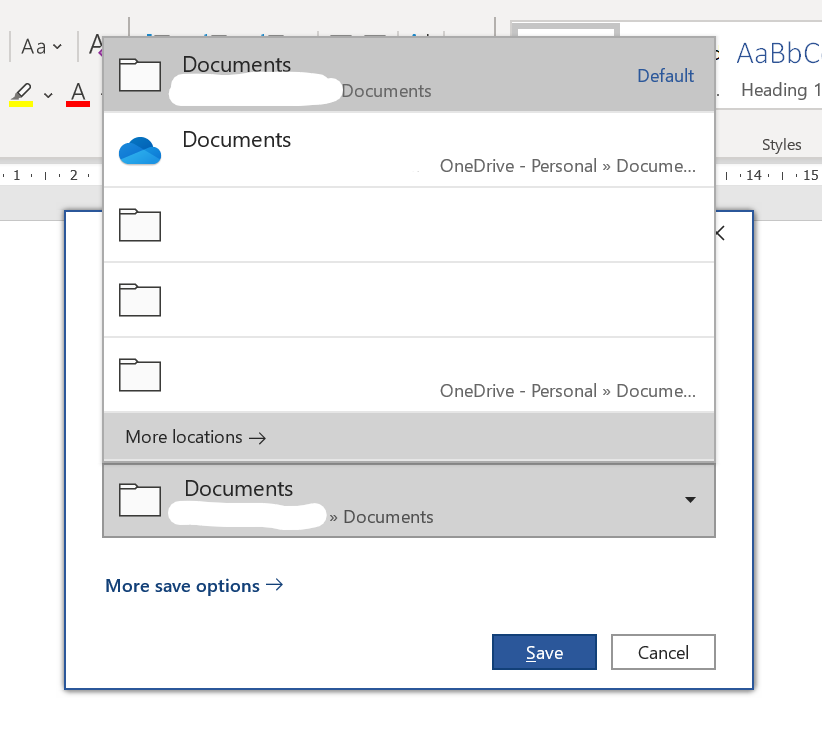Open More locations
Screen dimensions: 822x754
(x=409, y=437)
